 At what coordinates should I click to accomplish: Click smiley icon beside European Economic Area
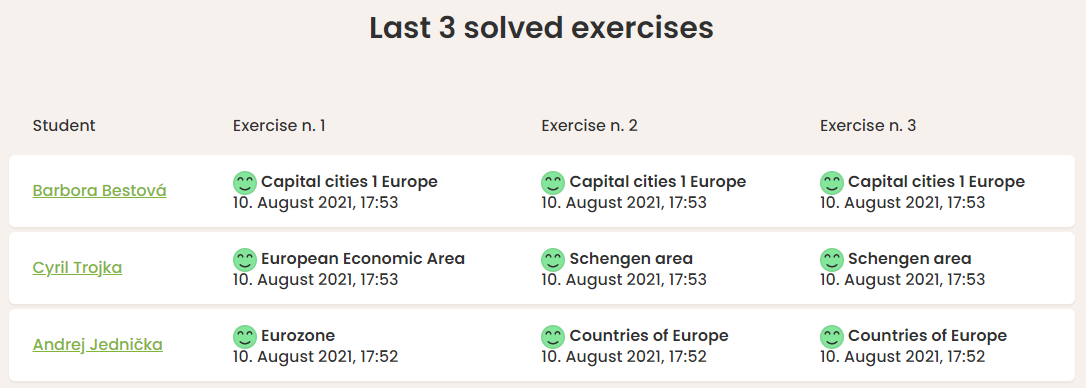pos(244,260)
